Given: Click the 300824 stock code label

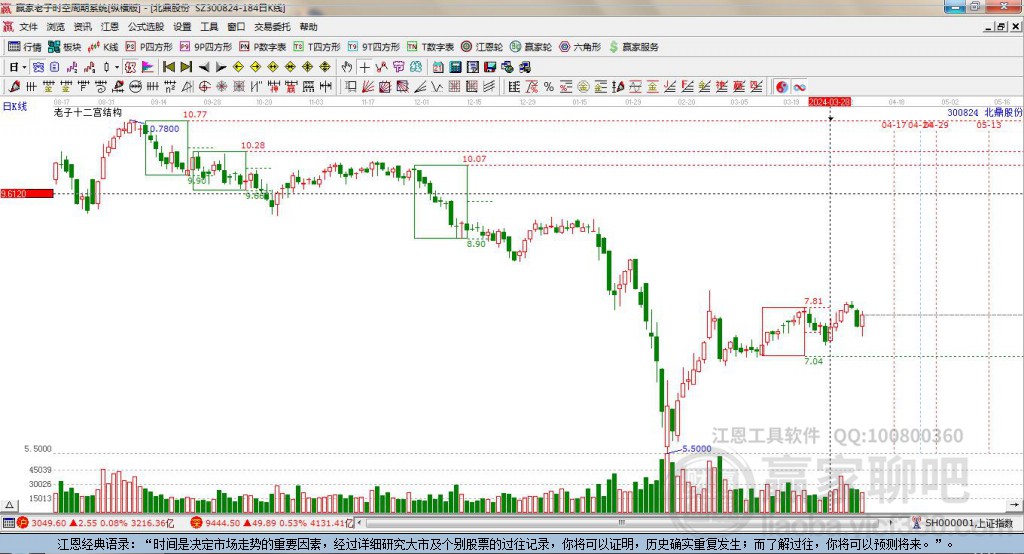Looking at the screenshot, I should 963,112.
